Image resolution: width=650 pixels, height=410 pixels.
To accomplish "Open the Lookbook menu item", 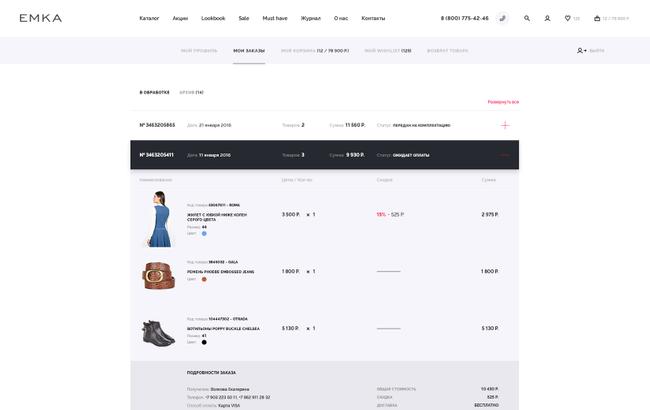I will coord(213,18).
